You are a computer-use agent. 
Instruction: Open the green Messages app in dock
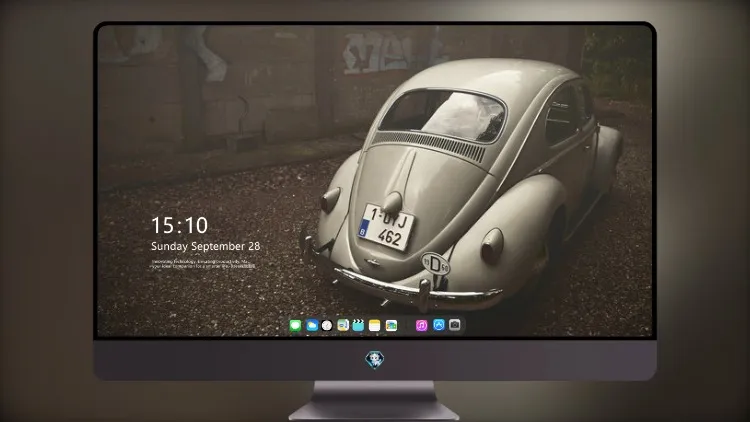[x=295, y=326]
